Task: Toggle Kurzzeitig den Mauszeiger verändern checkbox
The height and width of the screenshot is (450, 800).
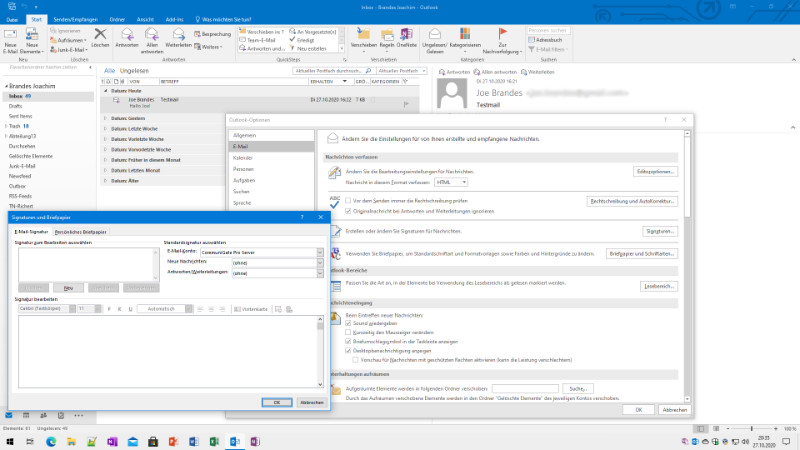Action: tap(348, 333)
